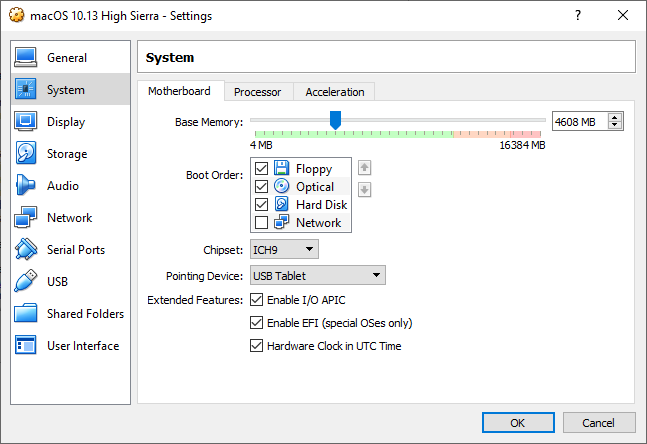Viewport: 647px width, 444px height.
Task: Select the Display monitor icon
Action: tap(26, 122)
